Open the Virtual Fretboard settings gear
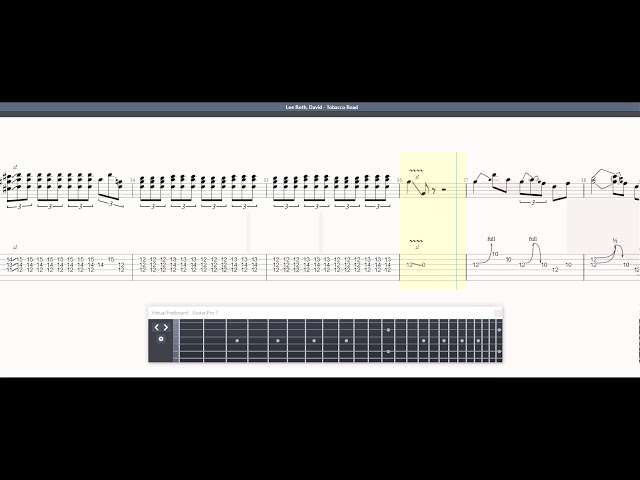Viewport: 640px width, 480px height. 161,339
